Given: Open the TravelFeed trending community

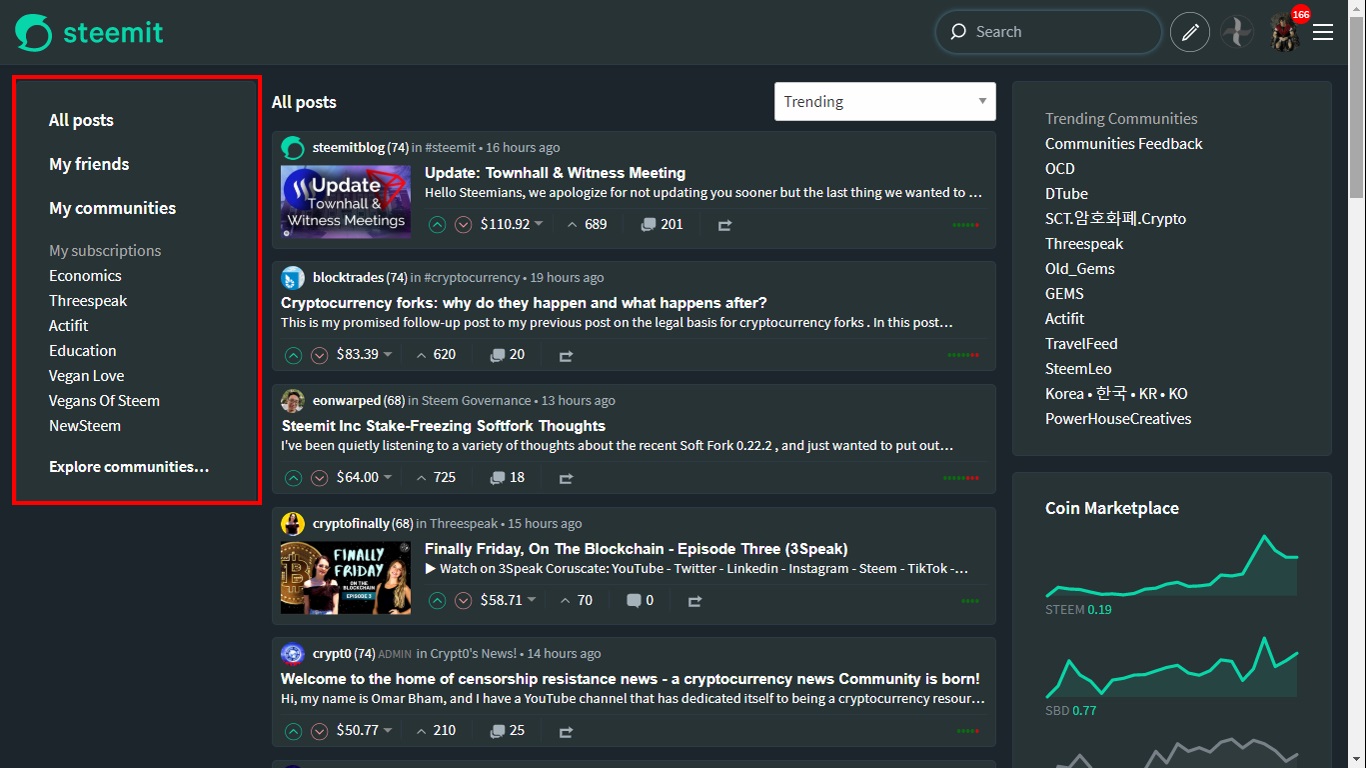Looking at the screenshot, I should [x=1081, y=344].
